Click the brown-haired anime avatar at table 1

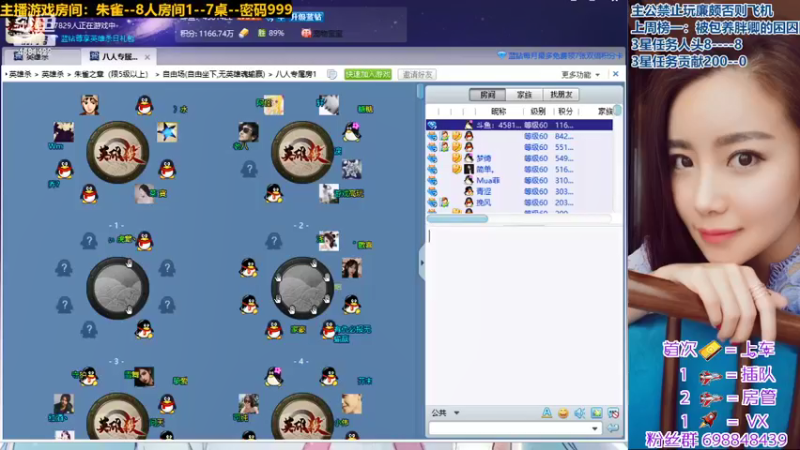click(89, 105)
